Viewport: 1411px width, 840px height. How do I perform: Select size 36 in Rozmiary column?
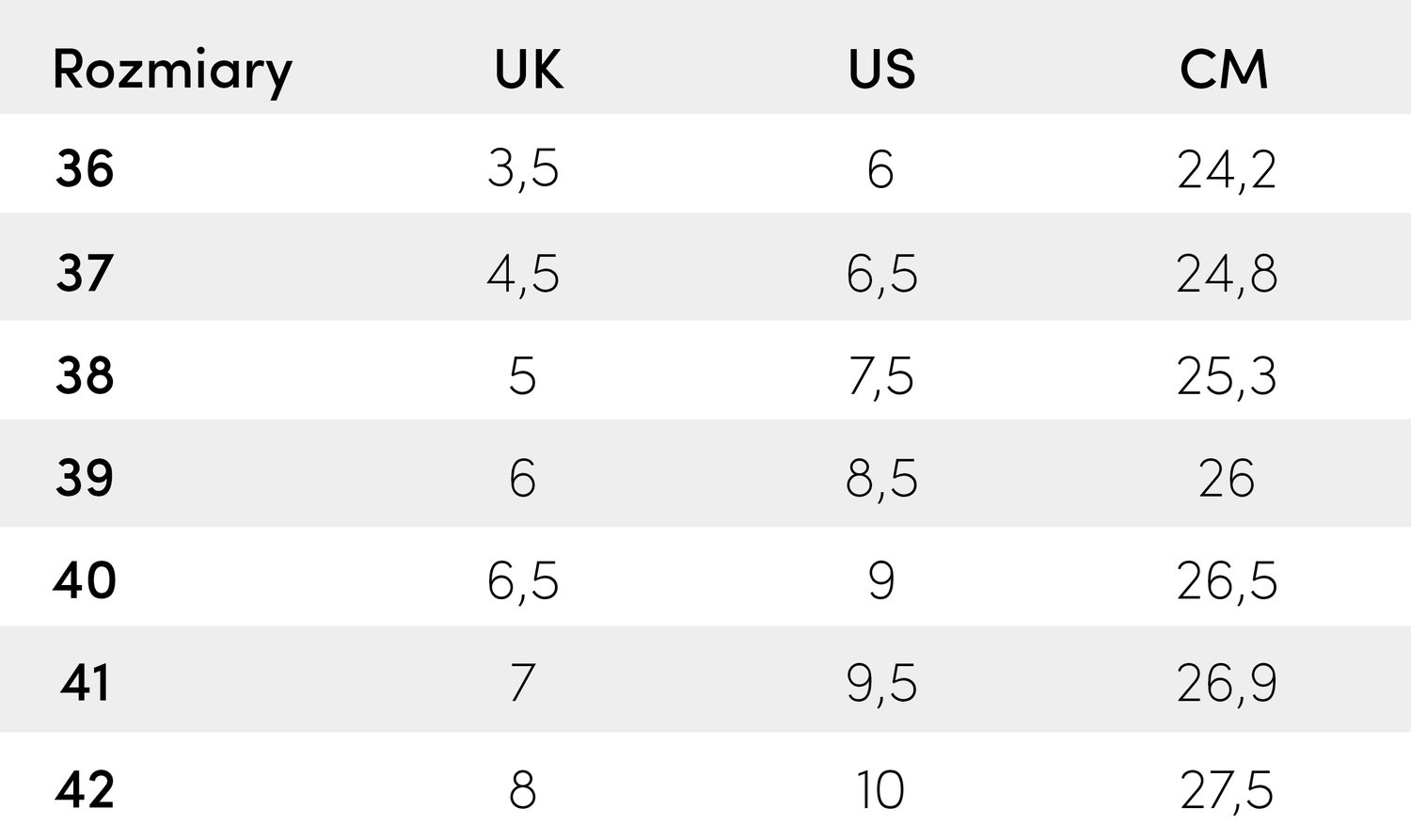pyautogui.click(x=85, y=169)
